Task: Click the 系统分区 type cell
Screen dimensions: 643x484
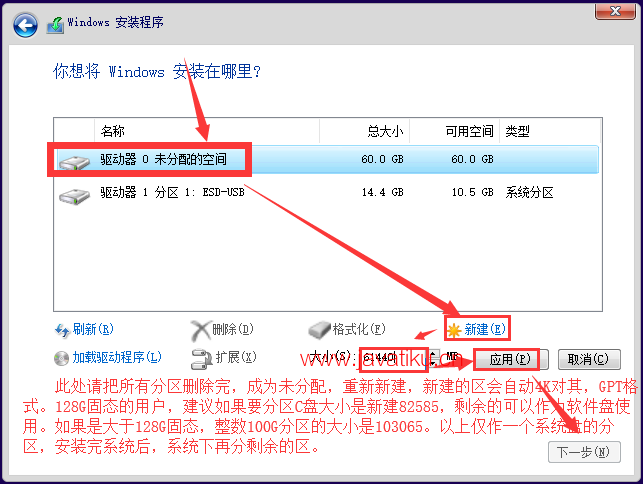Action: [529, 192]
